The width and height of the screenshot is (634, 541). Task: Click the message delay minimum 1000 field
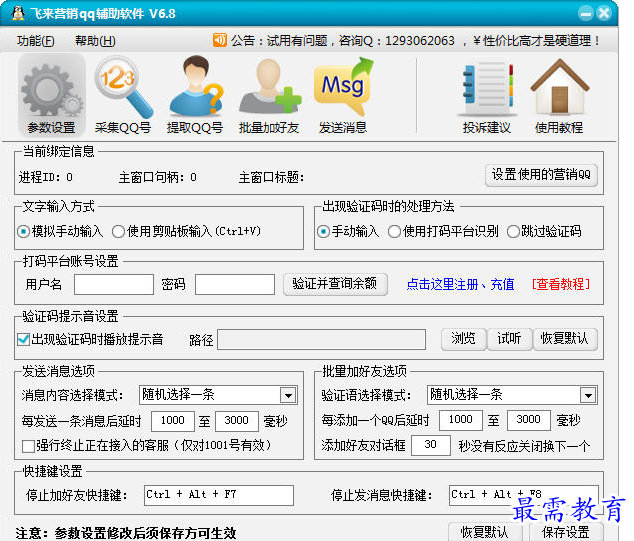coord(173,421)
